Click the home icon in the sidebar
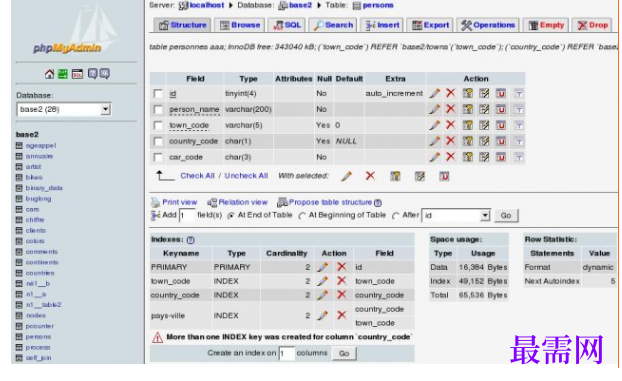This screenshot has height=381, width=622. point(50,74)
